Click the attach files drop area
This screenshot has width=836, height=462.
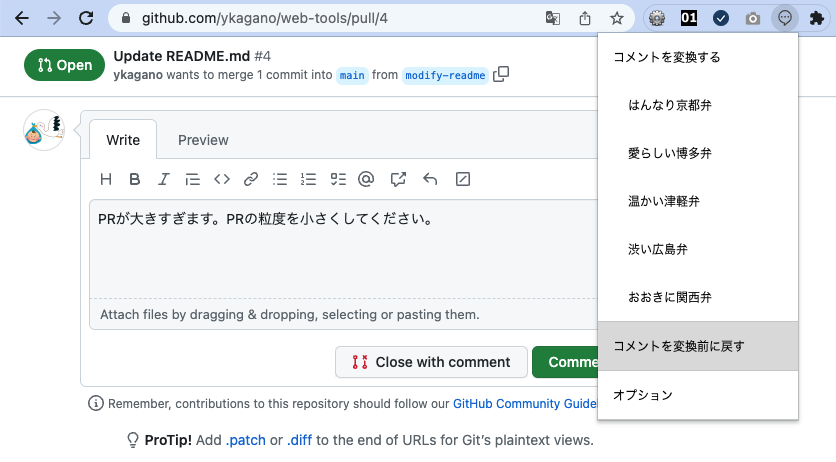(x=344, y=314)
